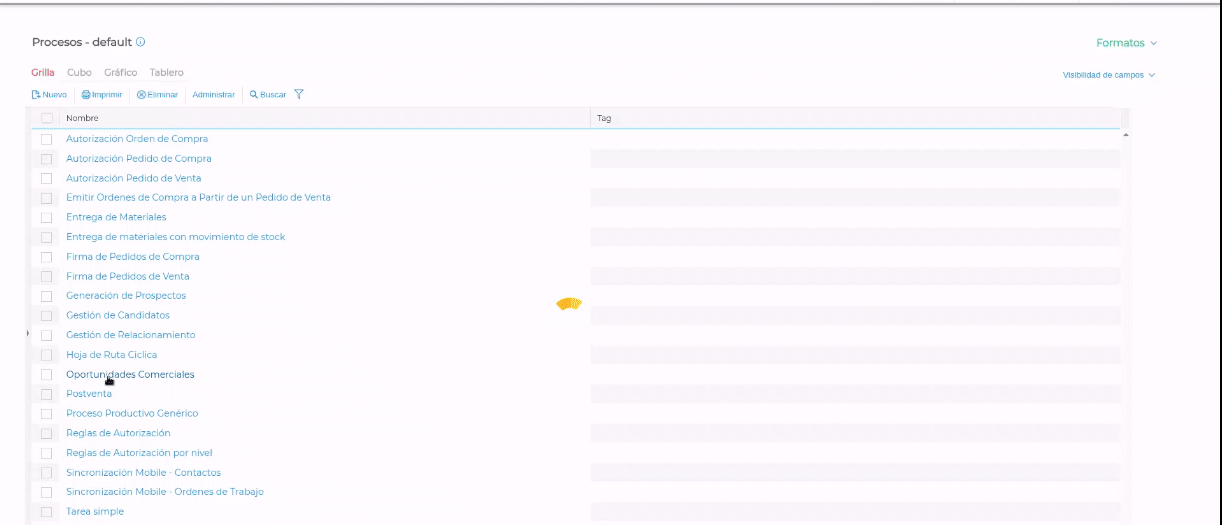The width and height of the screenshot is (1222, 525).
Task: Open the filter funnel icon
Action: 299,95
